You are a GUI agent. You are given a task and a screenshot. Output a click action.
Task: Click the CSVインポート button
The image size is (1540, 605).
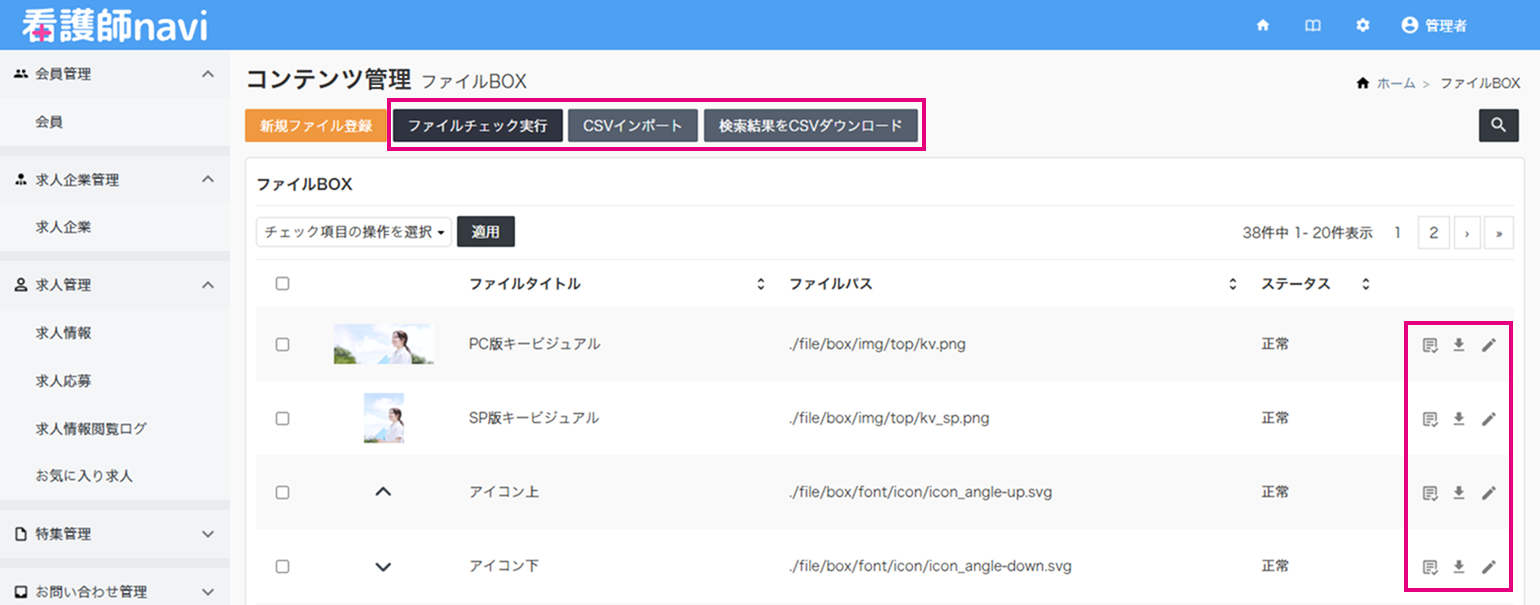click(x=633, y=125)
